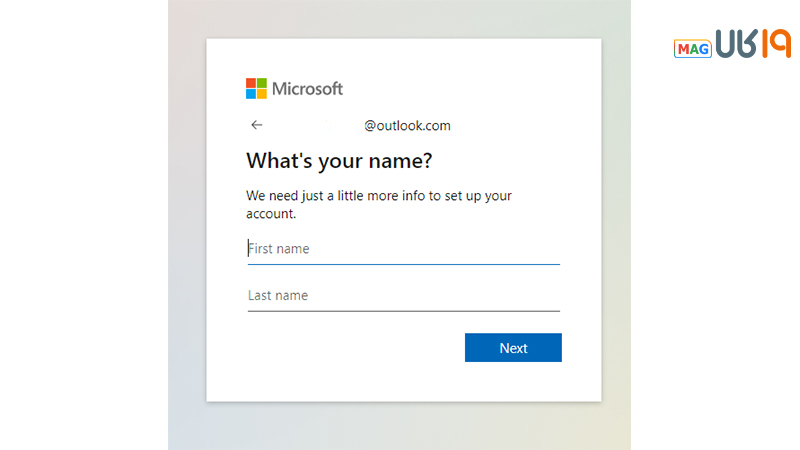Image resolution: width=800 pixels, height=450 pixels.
Task: Click the underline beneath the Last name field
Action: 403,311
